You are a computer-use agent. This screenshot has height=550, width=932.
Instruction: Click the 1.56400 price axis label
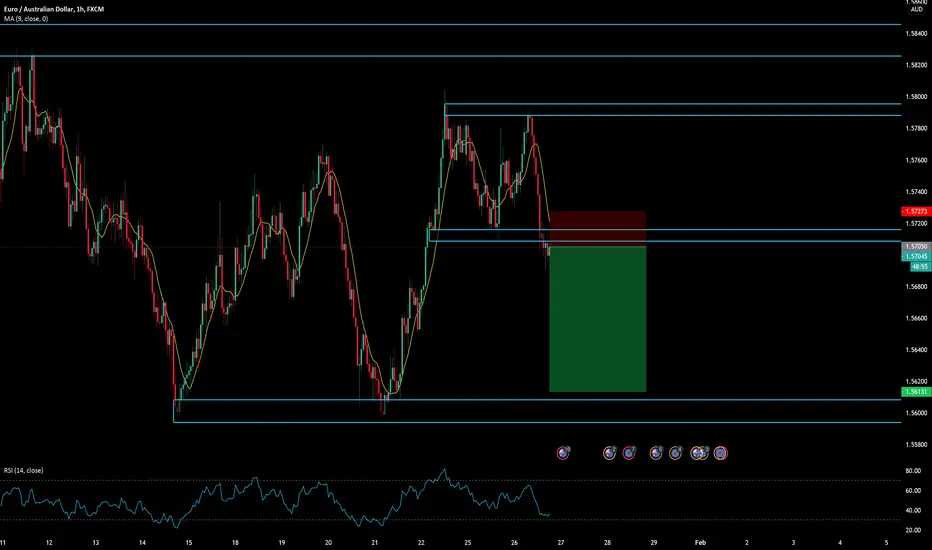click(x=916, y=350)
